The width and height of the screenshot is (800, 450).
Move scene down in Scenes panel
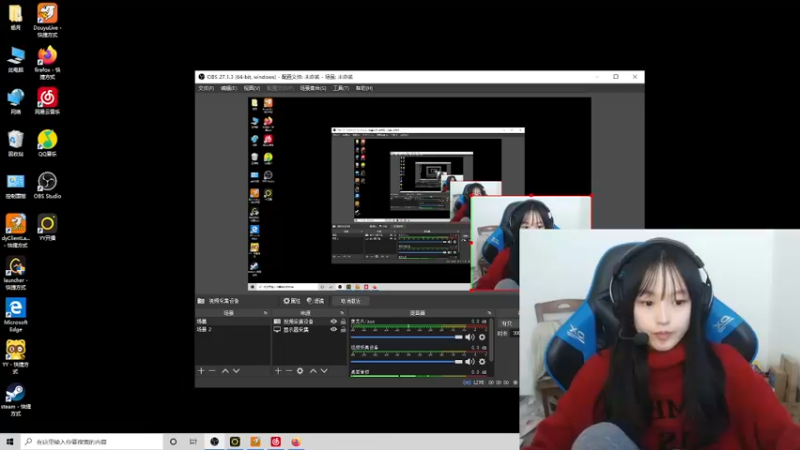(236, 371)
